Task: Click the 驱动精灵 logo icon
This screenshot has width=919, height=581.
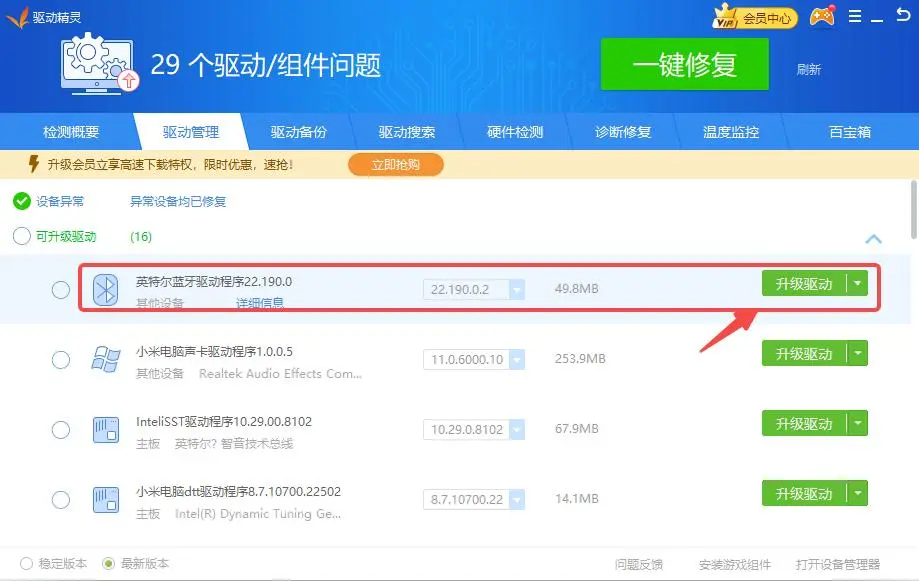Action: pyautogui.click(x=17, y=17)
